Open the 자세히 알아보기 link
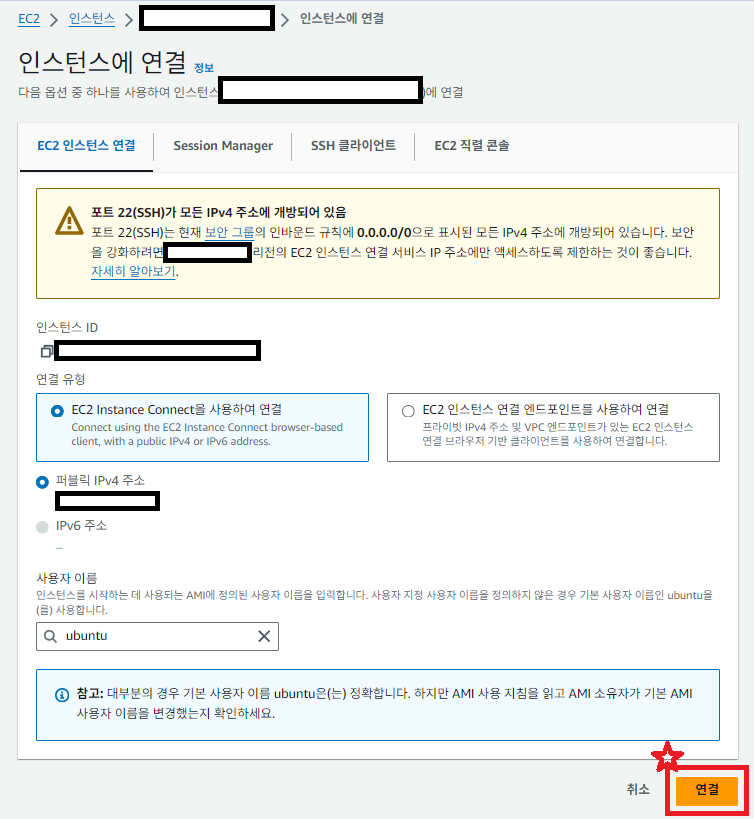 click(x=133, y=272)
